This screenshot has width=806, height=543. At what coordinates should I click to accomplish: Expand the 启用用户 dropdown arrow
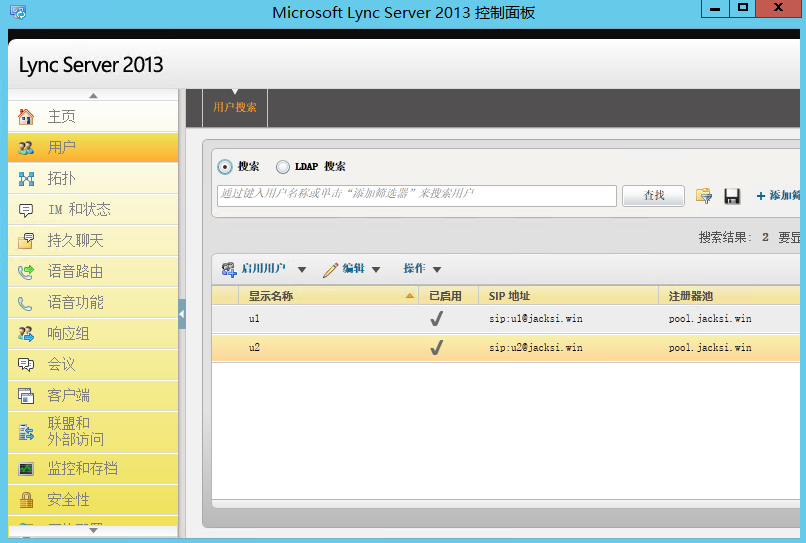point(302,269)
